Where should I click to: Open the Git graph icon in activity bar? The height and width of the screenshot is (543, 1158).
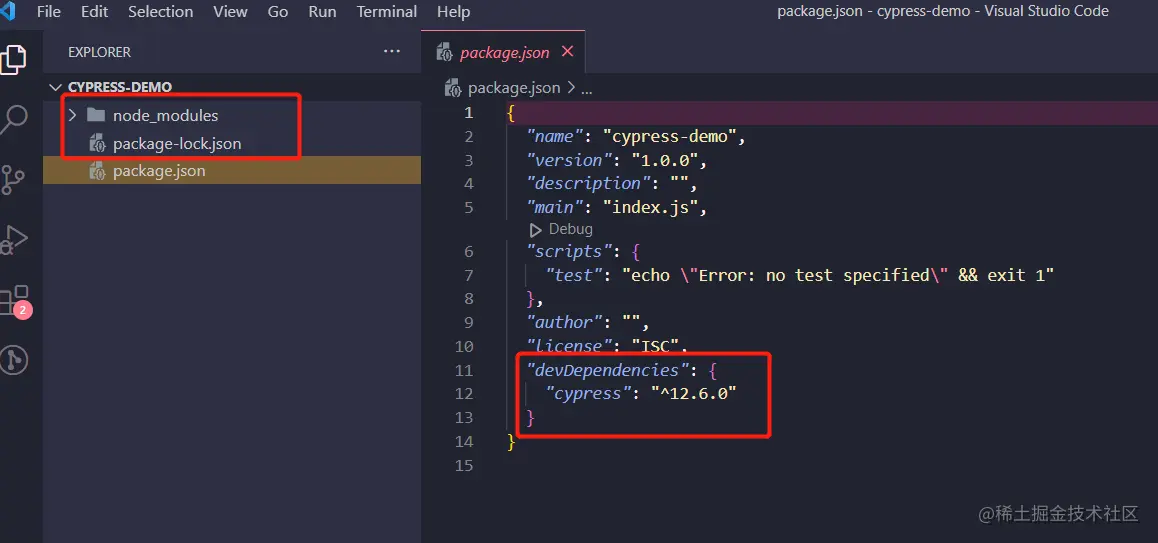[x=13, y=360]
